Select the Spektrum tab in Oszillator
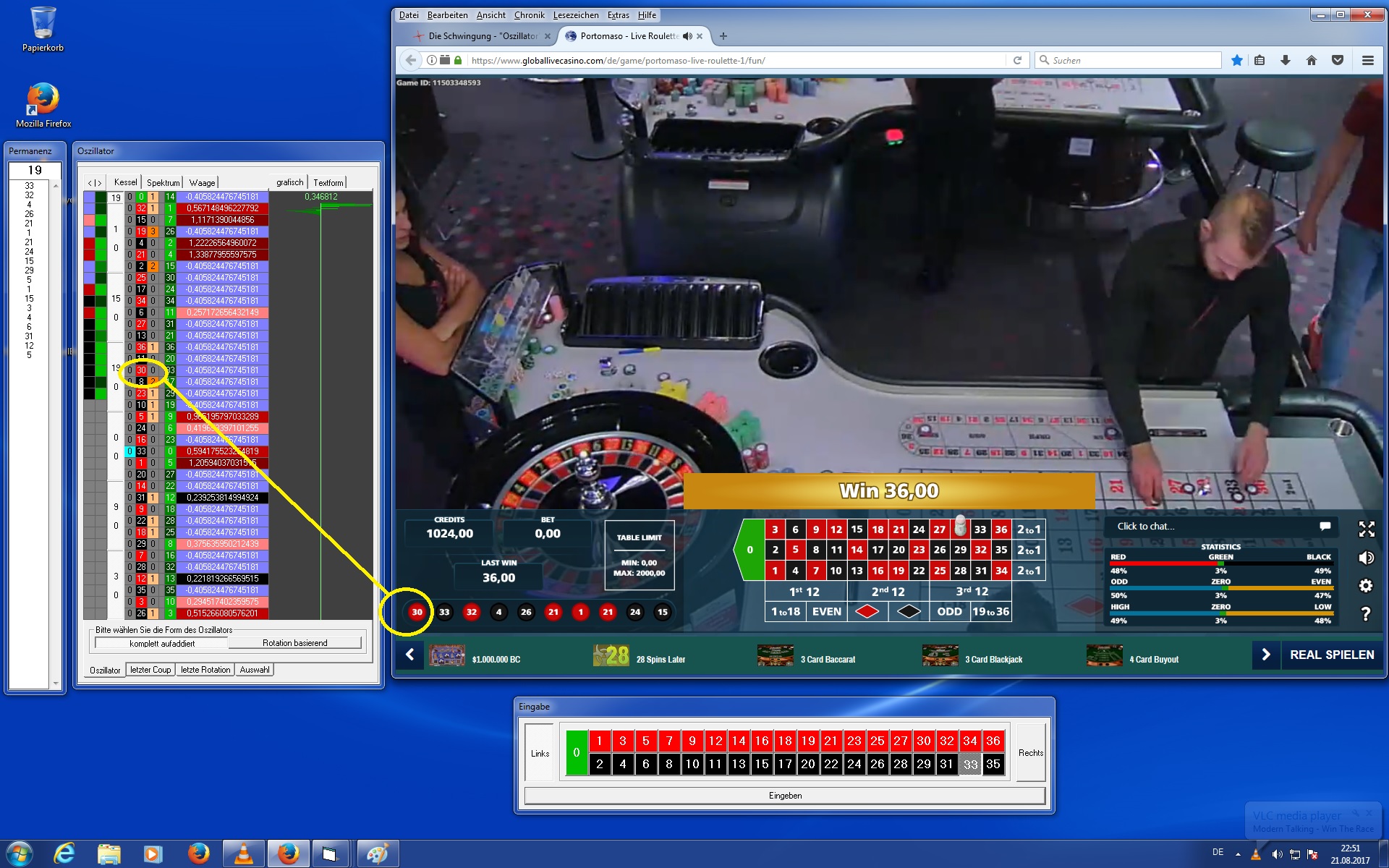 pyautogui.click(x=163, y=182)
